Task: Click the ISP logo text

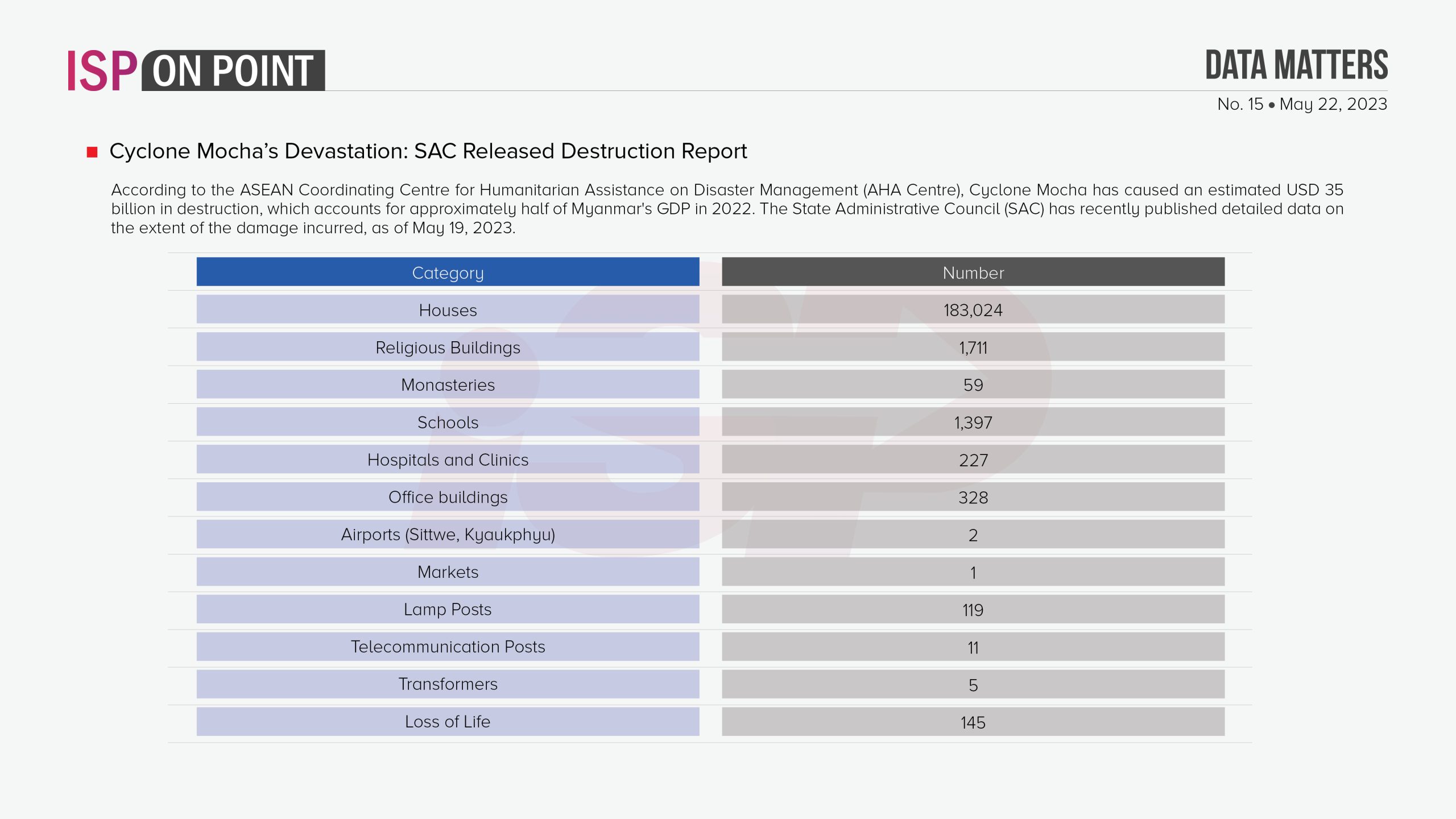Action: [102, 71]
